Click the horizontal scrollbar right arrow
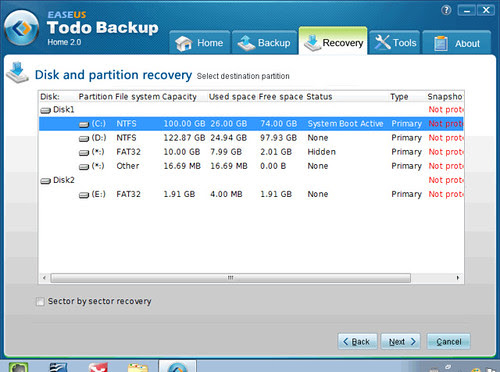The width and height of the screenshot is (500, 372). [458, 278]
